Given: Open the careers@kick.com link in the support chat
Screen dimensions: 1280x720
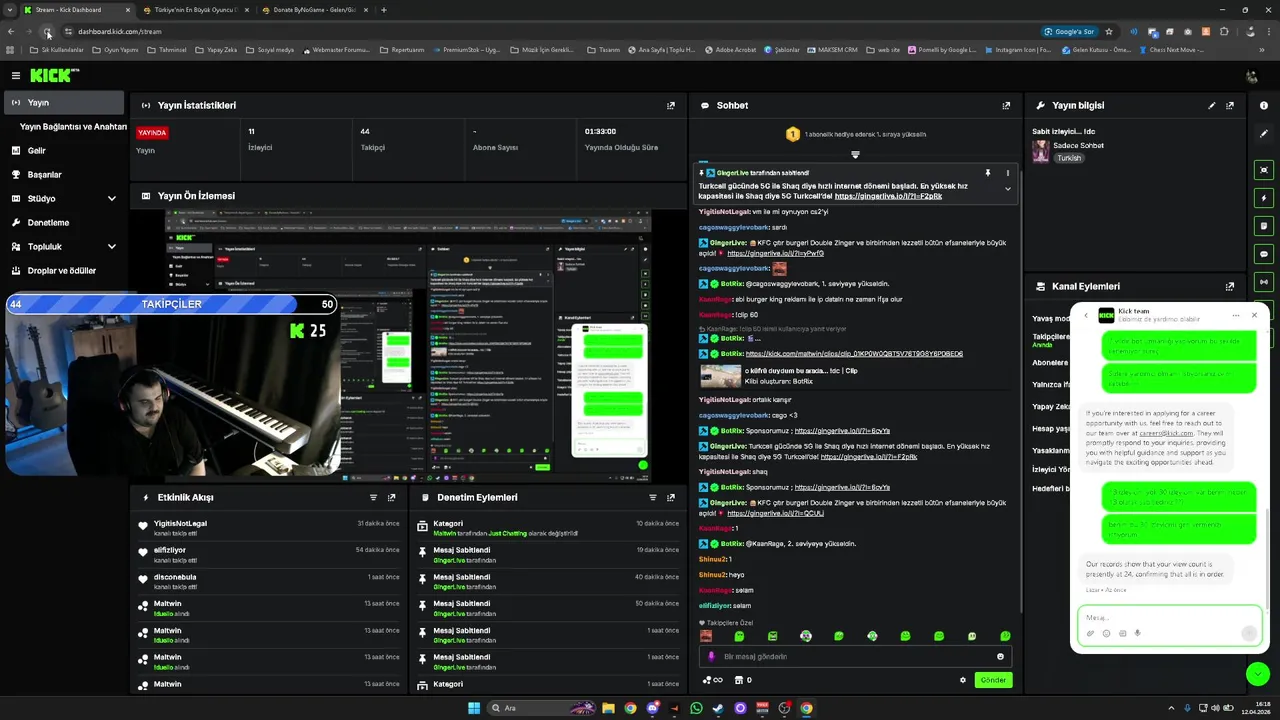Looking at the screenshot, I should 1166,433.
